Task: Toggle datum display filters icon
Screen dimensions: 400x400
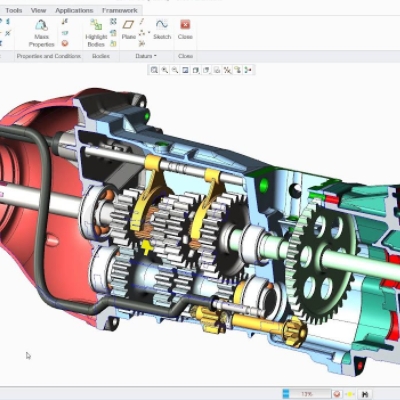Action: (x=227, y=70)
